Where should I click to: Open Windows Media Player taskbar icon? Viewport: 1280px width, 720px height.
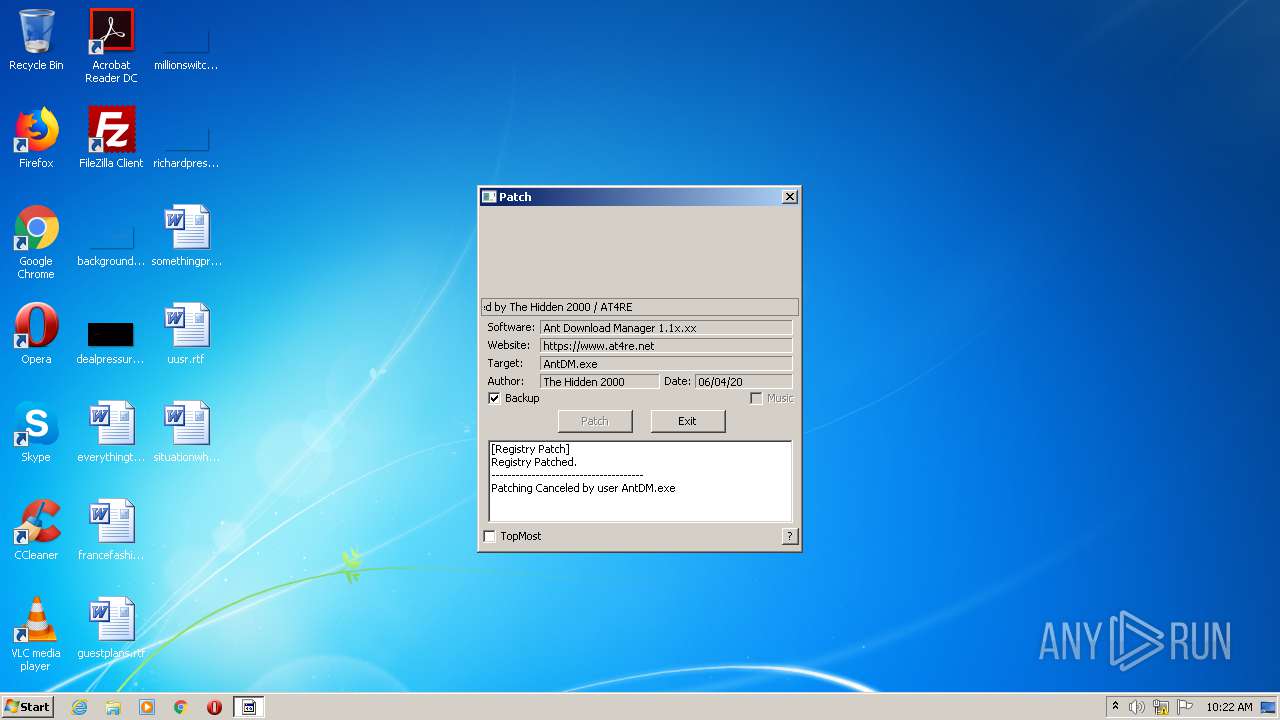click(x=147, y=707)
